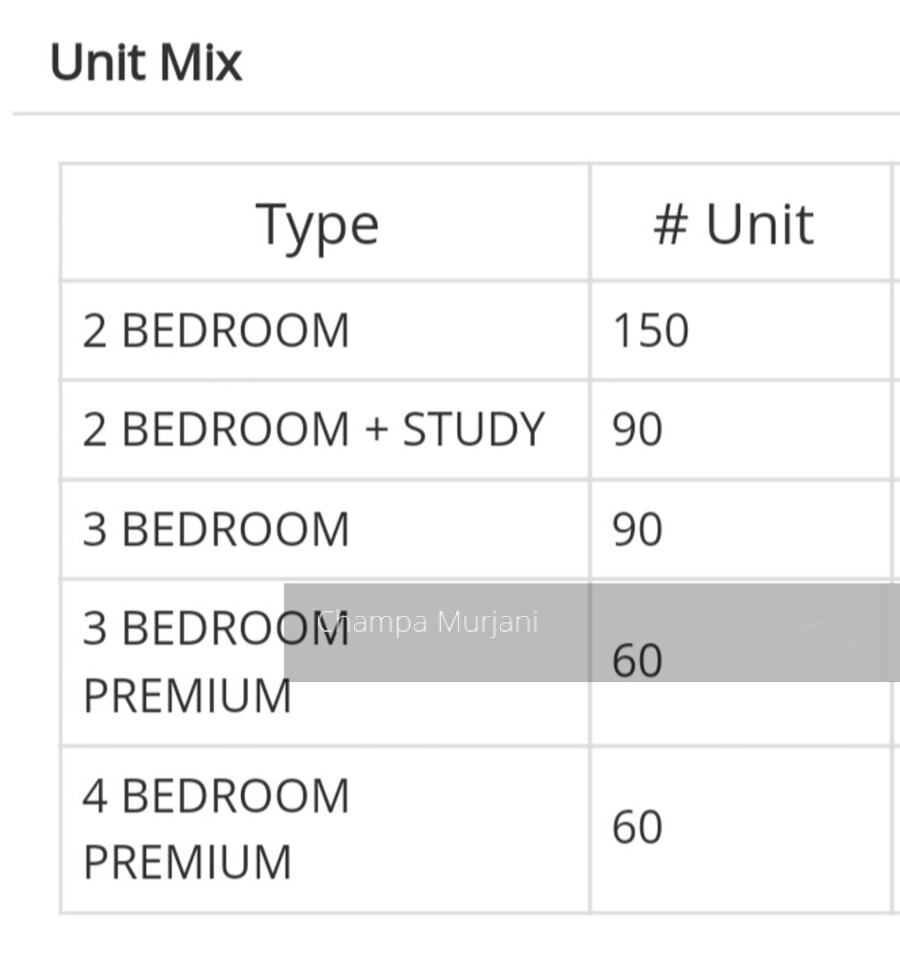Click 60 in the 4 BEDROOM PREMIUM row

click(x=637, y=828)
